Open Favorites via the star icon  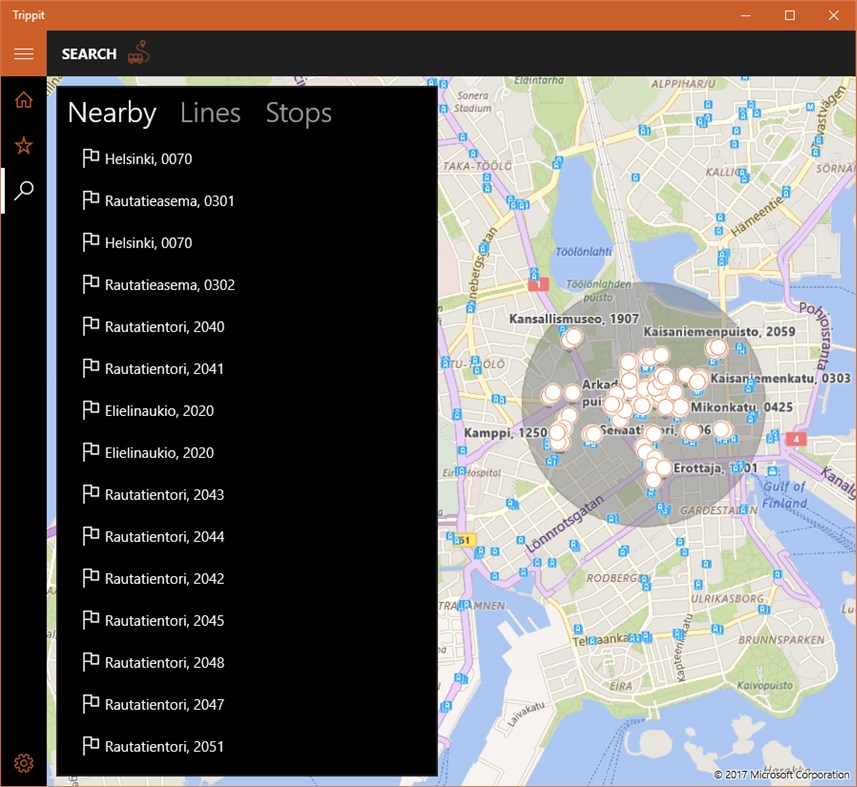coord(23,145)
